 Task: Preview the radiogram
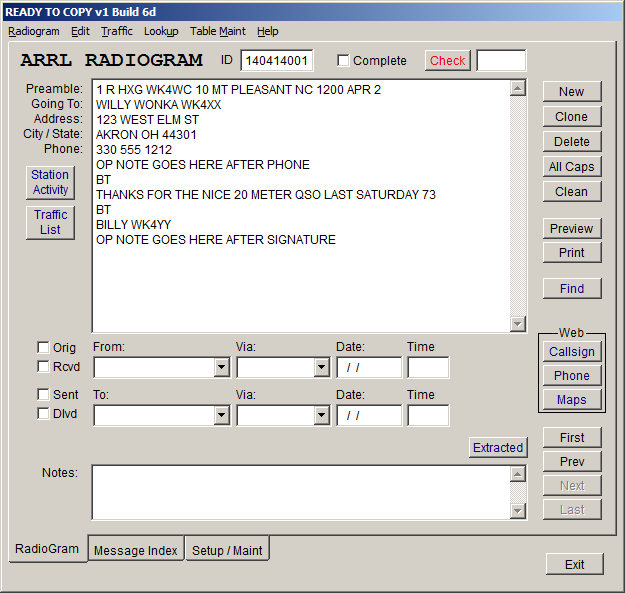point(572,228)
